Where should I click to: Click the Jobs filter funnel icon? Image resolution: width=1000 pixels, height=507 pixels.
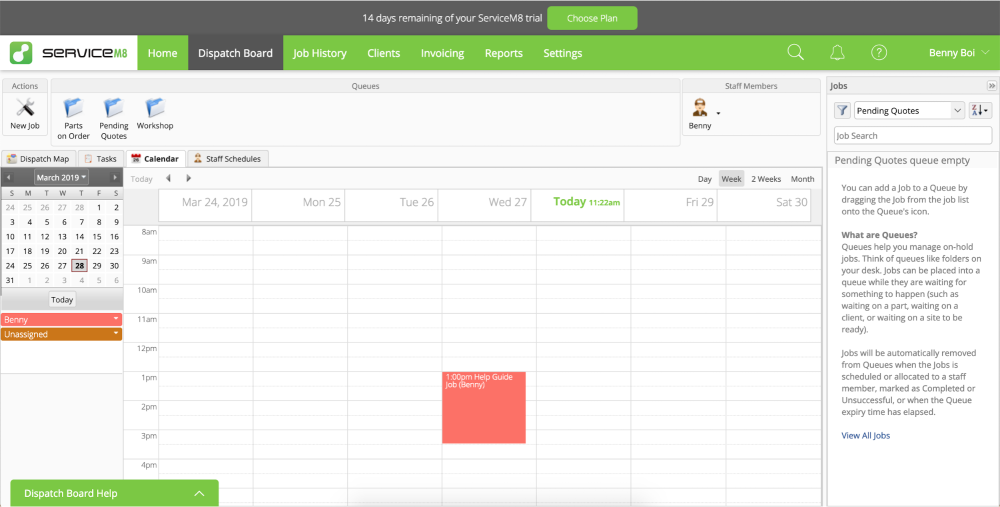point(842,110)
